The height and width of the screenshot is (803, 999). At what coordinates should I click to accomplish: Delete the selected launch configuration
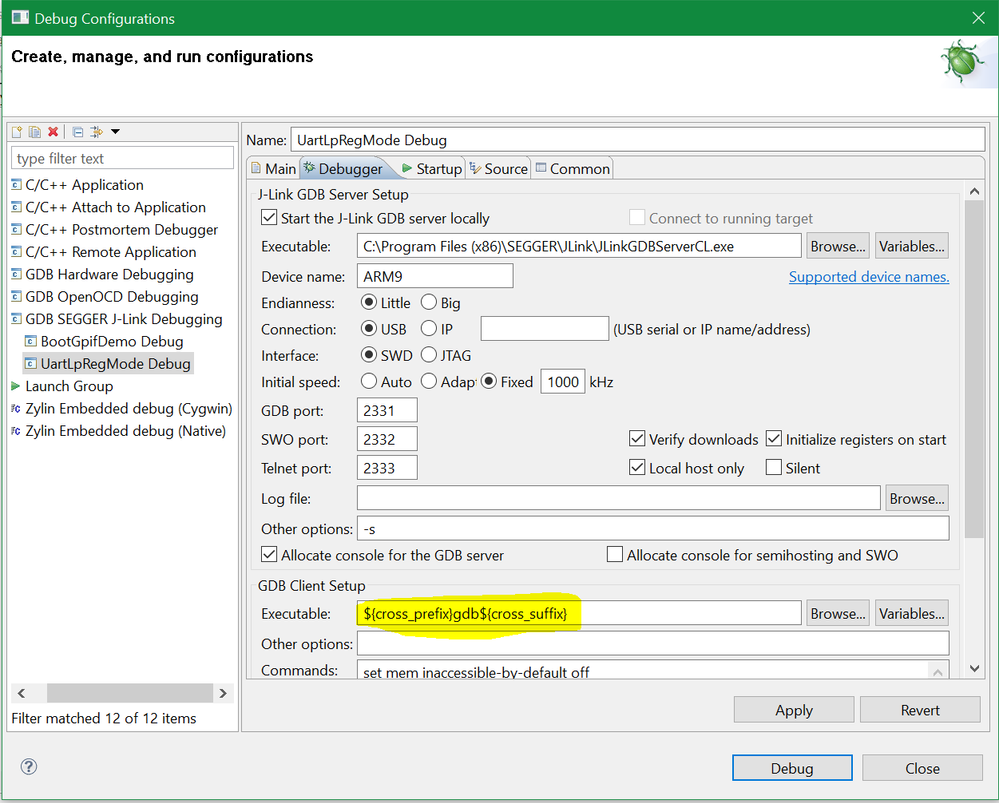(55, 131)
